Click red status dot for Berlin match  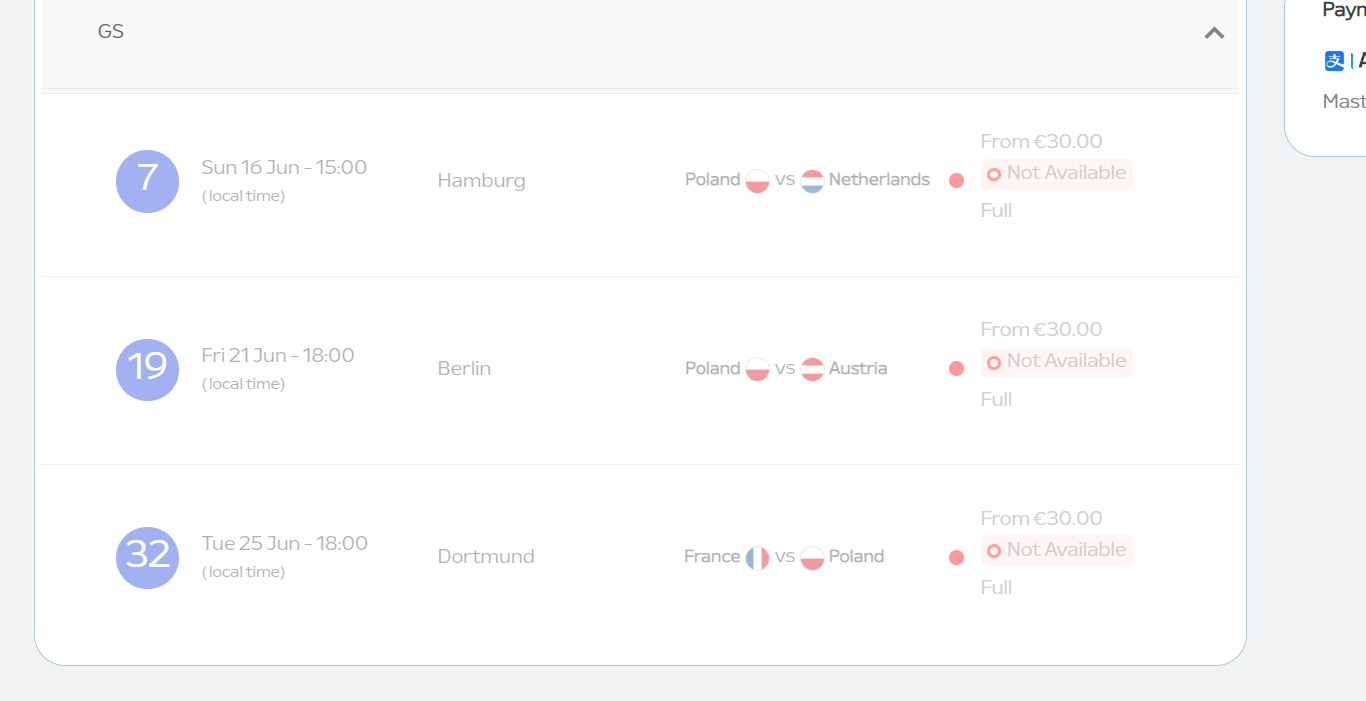pos(956,369)
